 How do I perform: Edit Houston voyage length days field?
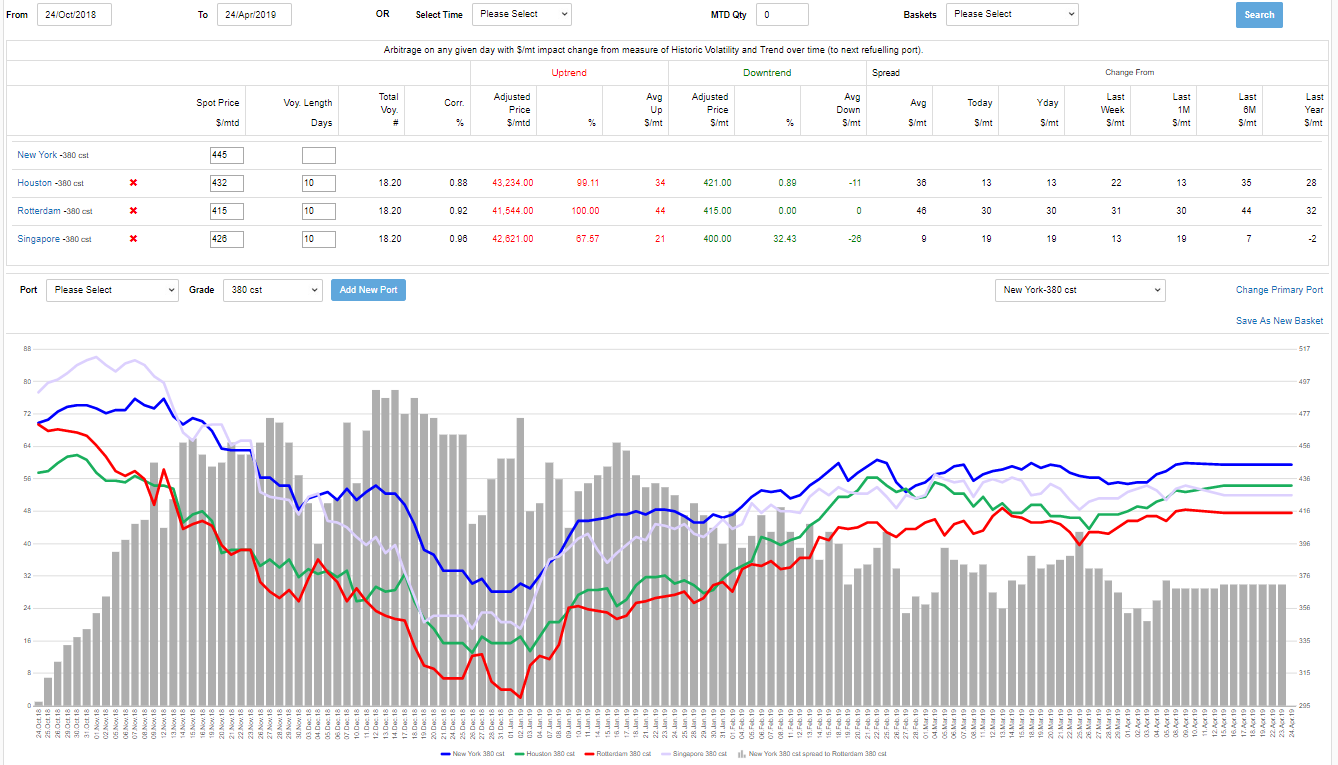pyautogui.click(x=319, y=183)
